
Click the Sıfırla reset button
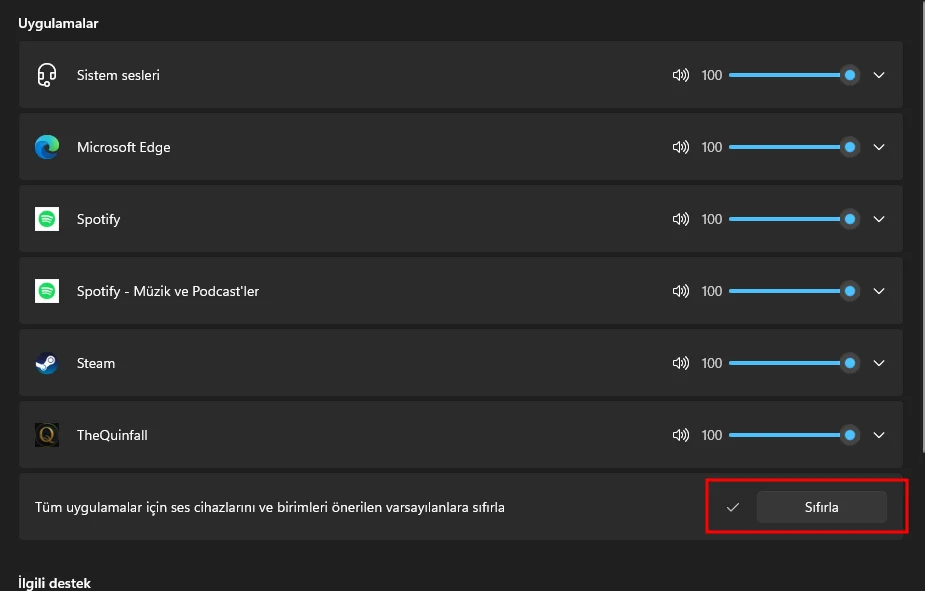(821, 507)
